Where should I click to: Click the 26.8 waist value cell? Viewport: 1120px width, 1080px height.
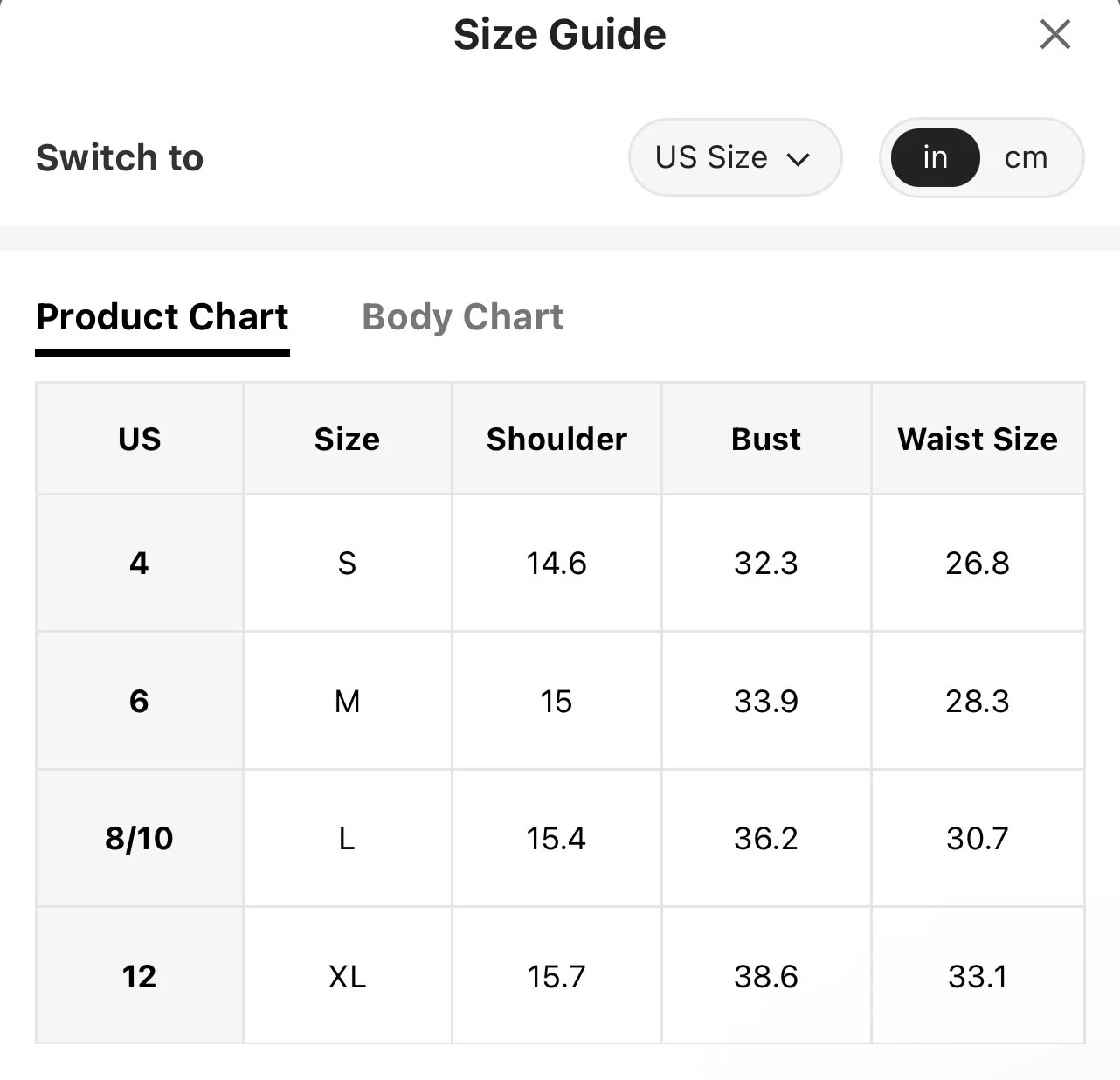[978, 563]
